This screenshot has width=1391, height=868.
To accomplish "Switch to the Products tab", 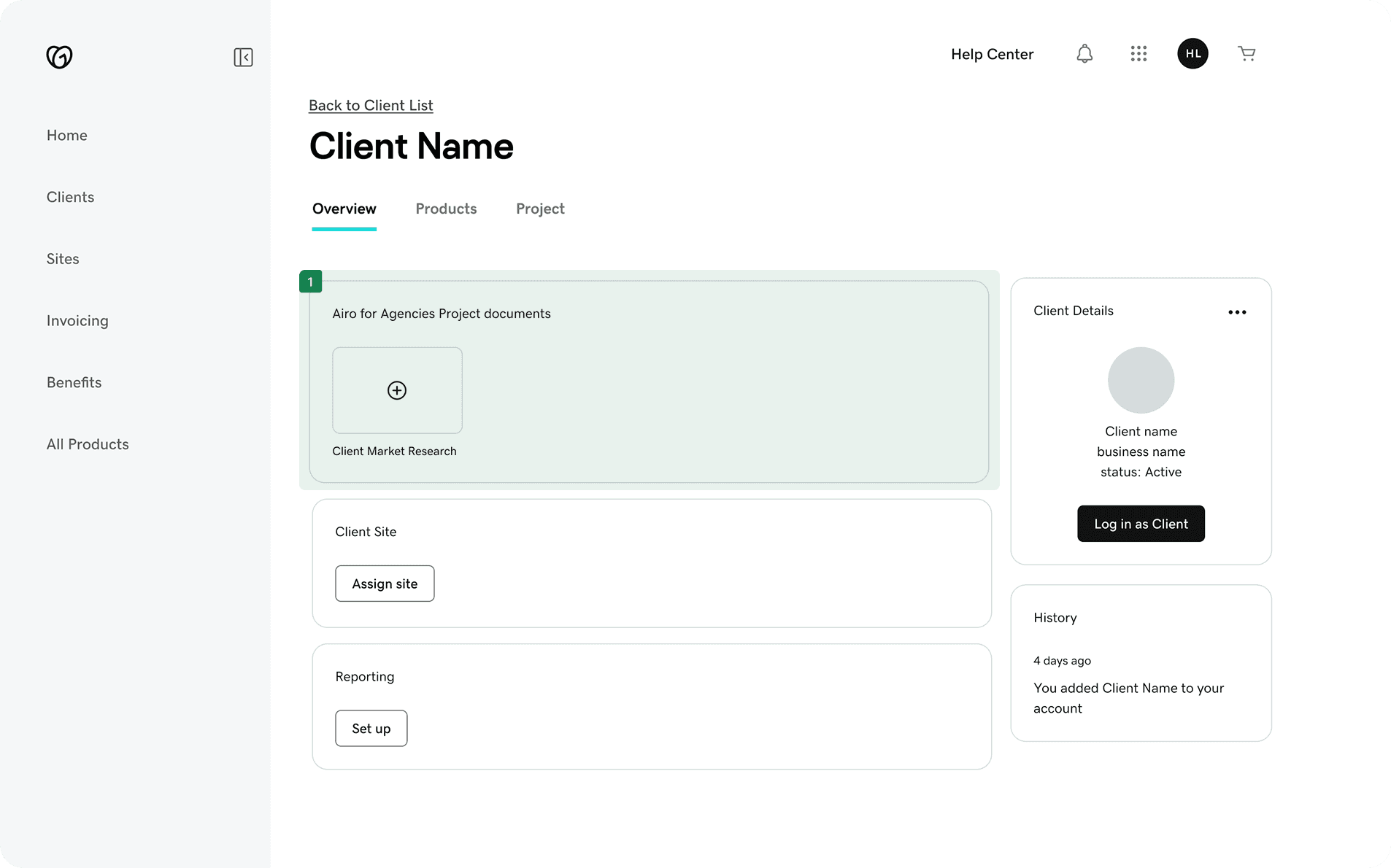I will pyautogui.click(x=446, y=209).
